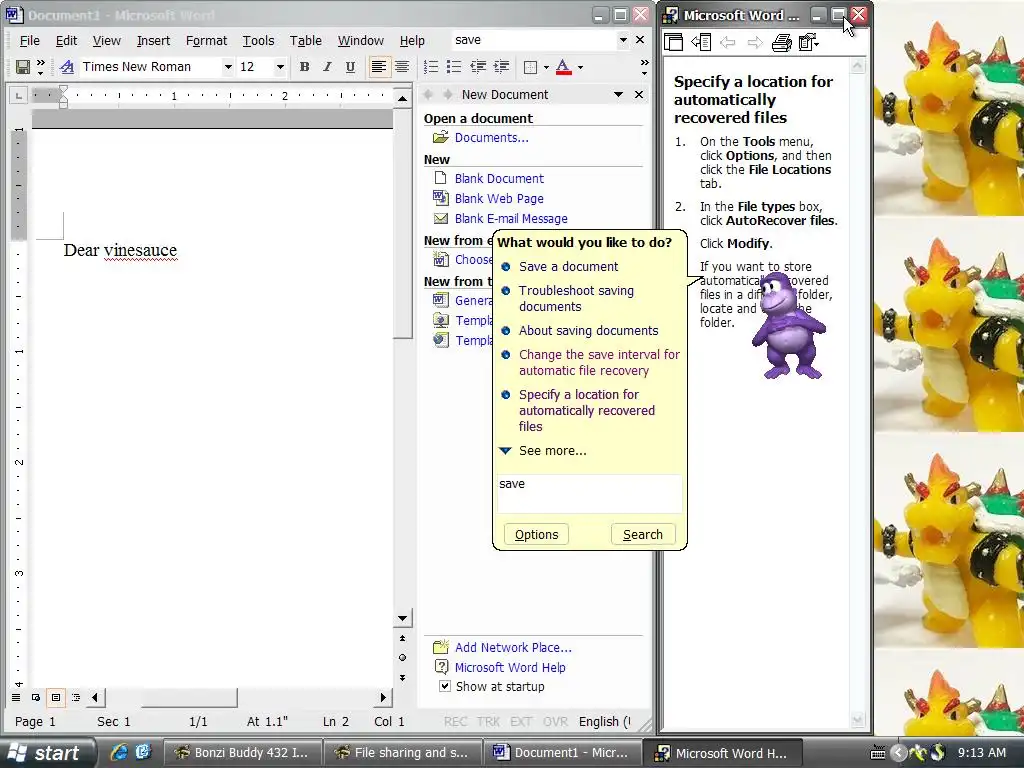Switch to Outline view icon

(x=76, y=697)
